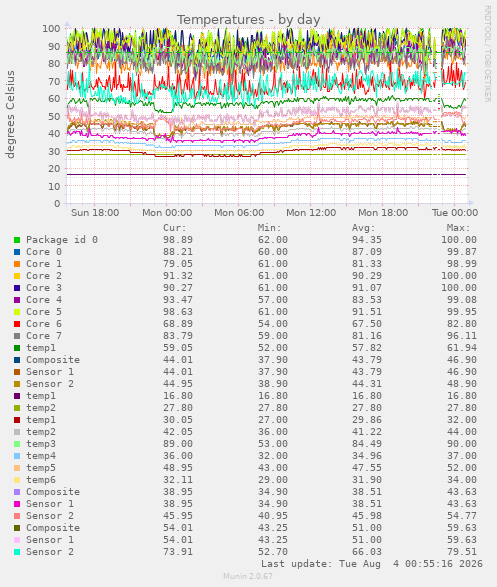Click the lime Core 5 legend swatch
This screenshot has width=497, height=587.
point(17,312)
